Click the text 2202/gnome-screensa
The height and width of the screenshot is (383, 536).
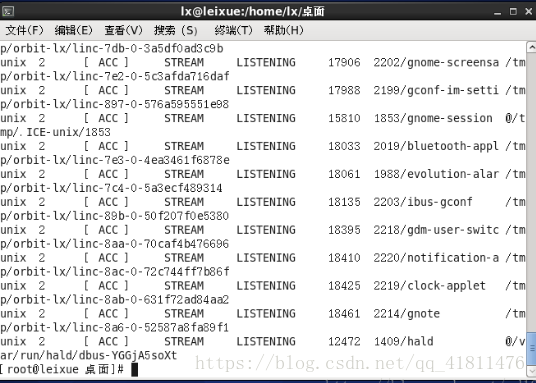(436, 63)
